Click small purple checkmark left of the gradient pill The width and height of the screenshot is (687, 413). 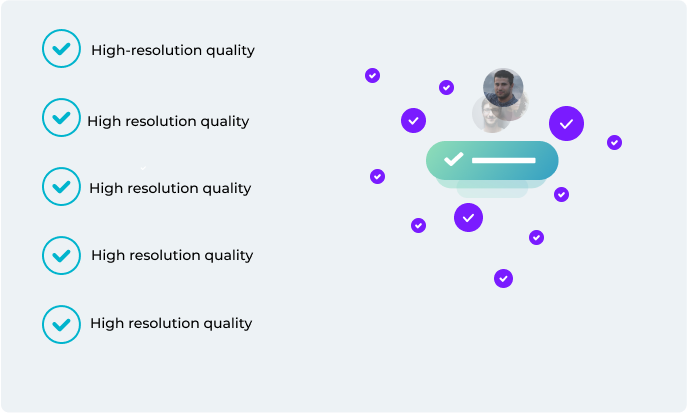click(377, 176)
